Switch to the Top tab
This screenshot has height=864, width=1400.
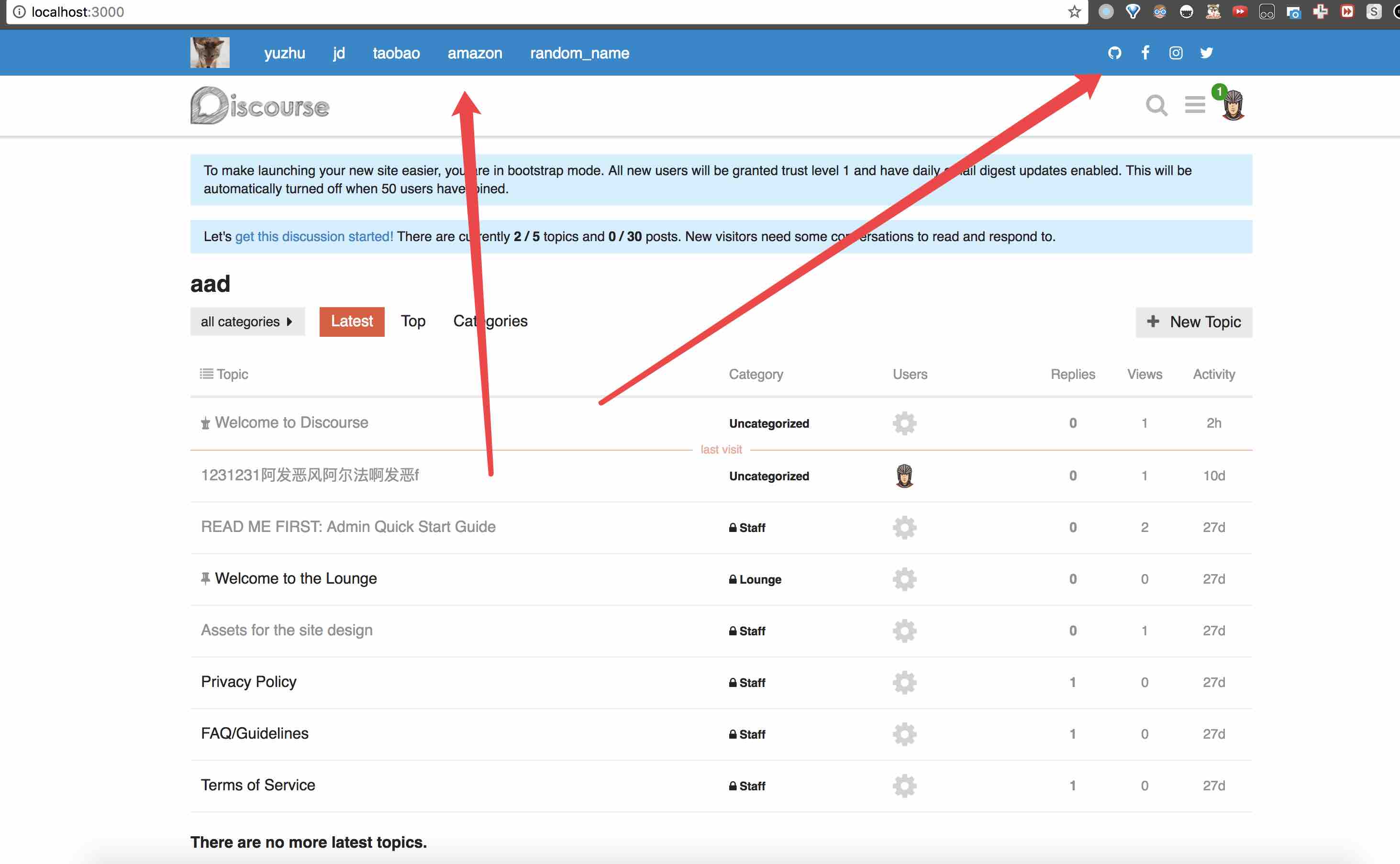pyautogui.click(x=412, y=321)
